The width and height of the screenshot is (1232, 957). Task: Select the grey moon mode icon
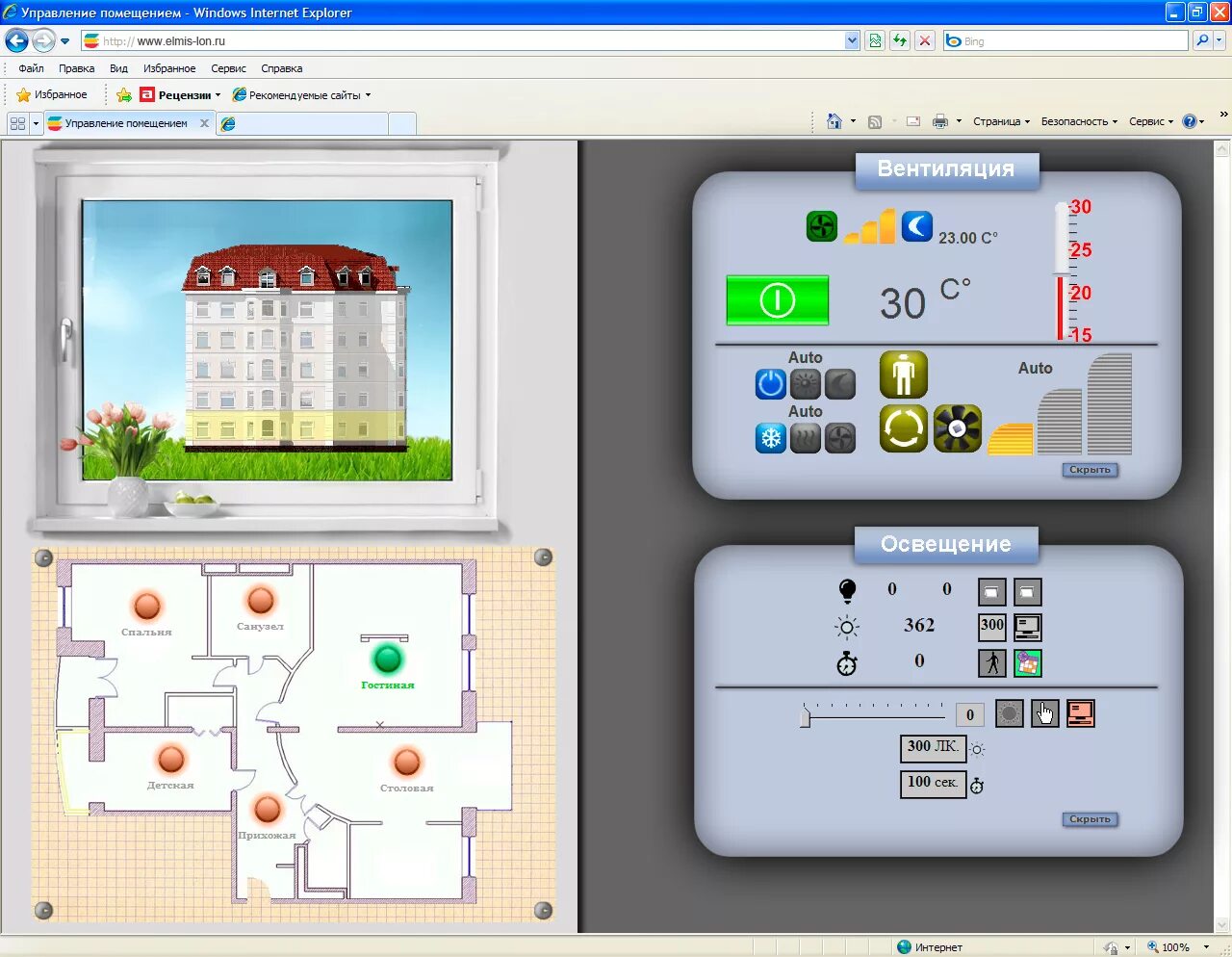pos(840,384)
